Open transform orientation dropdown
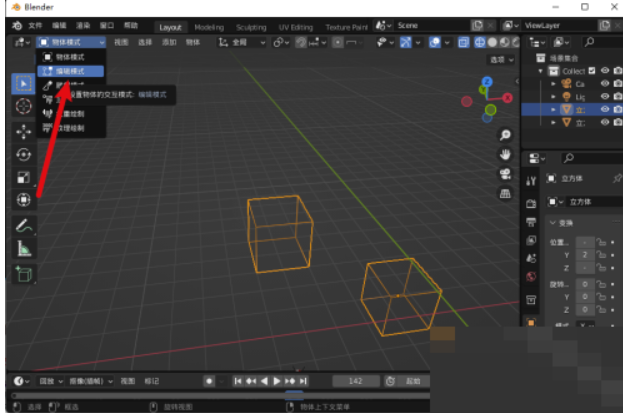The image size is (623, 413). click(242, 42)
